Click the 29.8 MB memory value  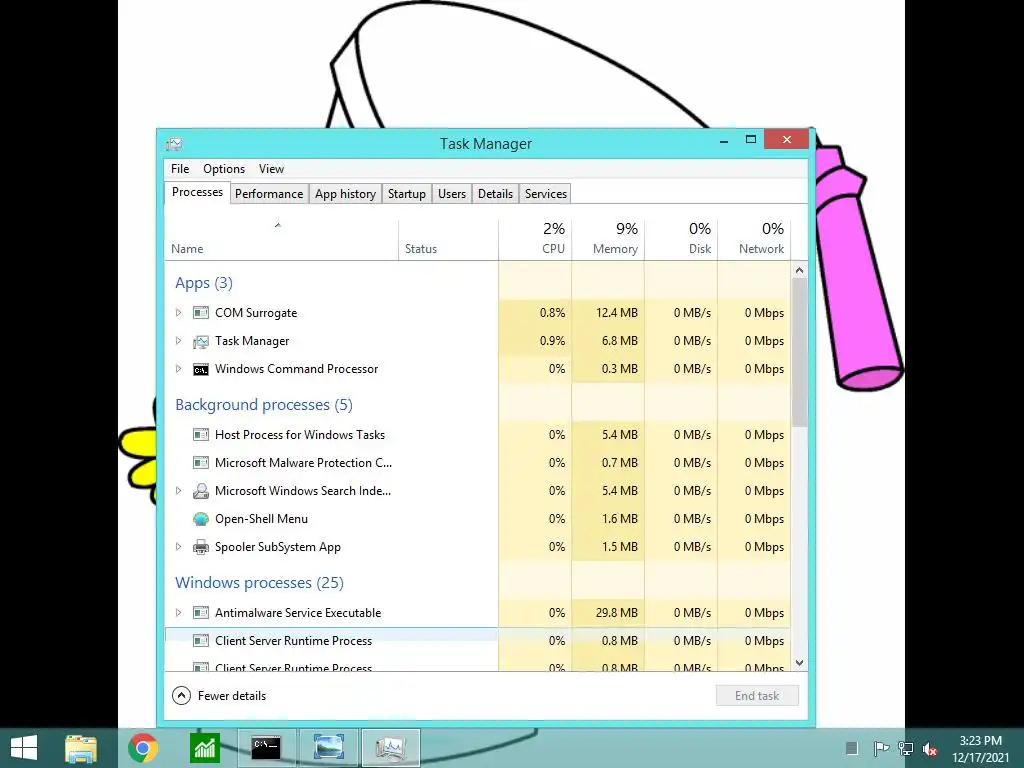click(616, 613)
